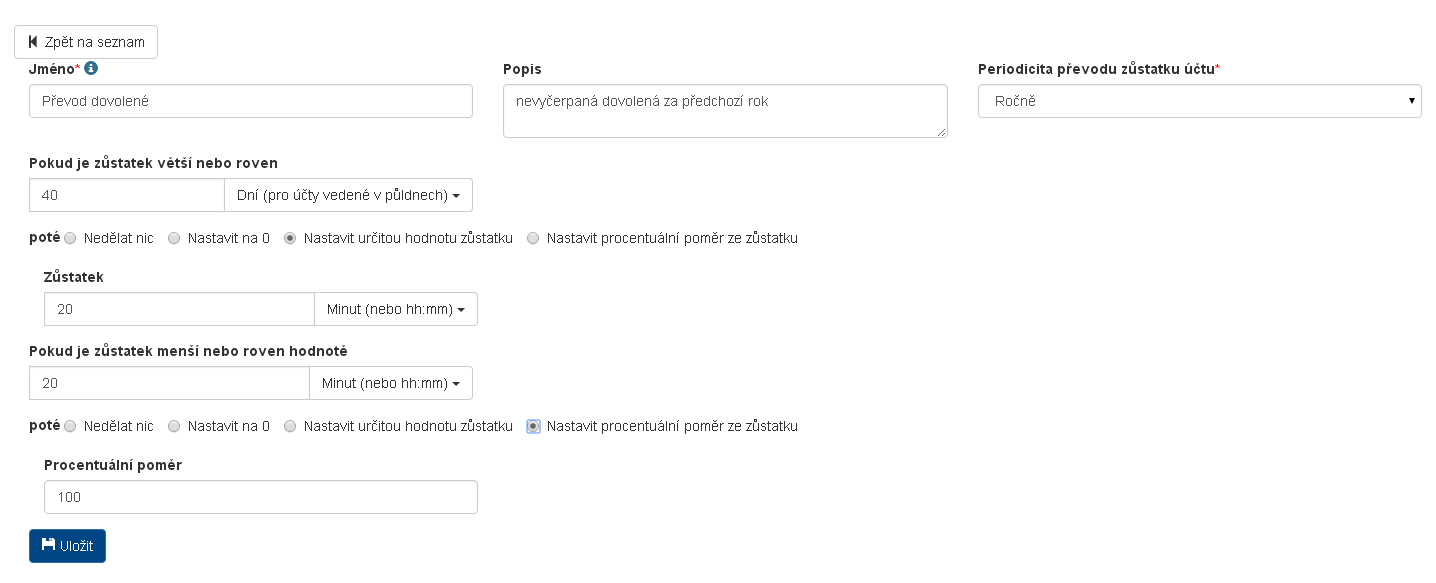Select first Nedělat nic radio option
The image size is (1436, 583).
click(x=70, y=238)
